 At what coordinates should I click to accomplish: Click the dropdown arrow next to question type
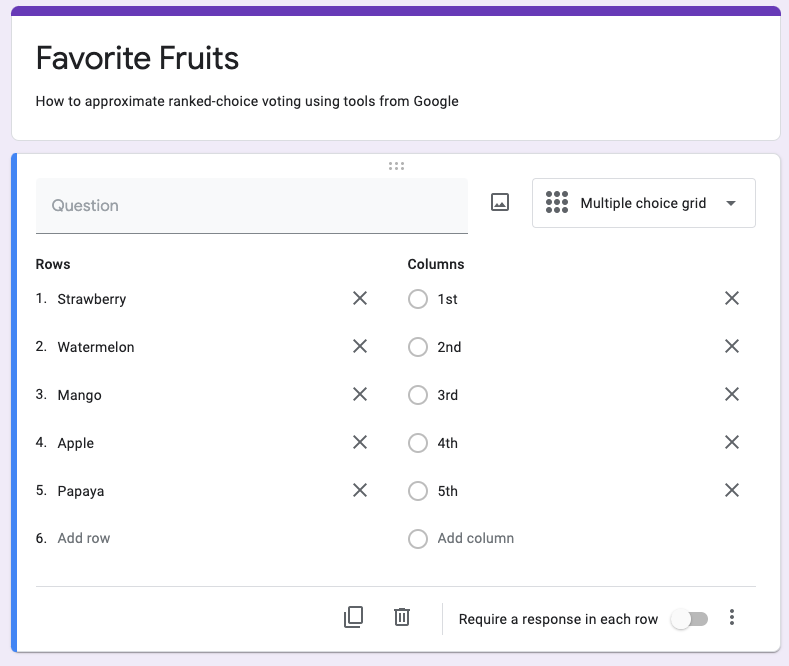[x=731, y=203]
